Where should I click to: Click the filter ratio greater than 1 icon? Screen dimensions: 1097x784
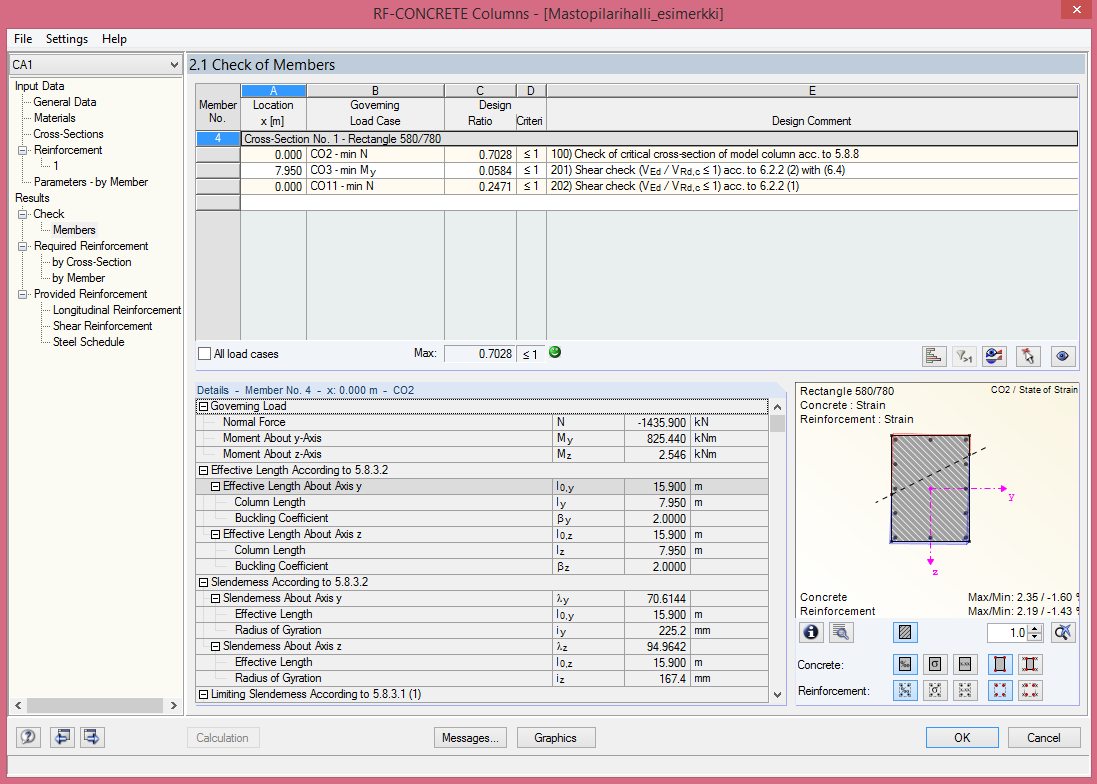964,356
